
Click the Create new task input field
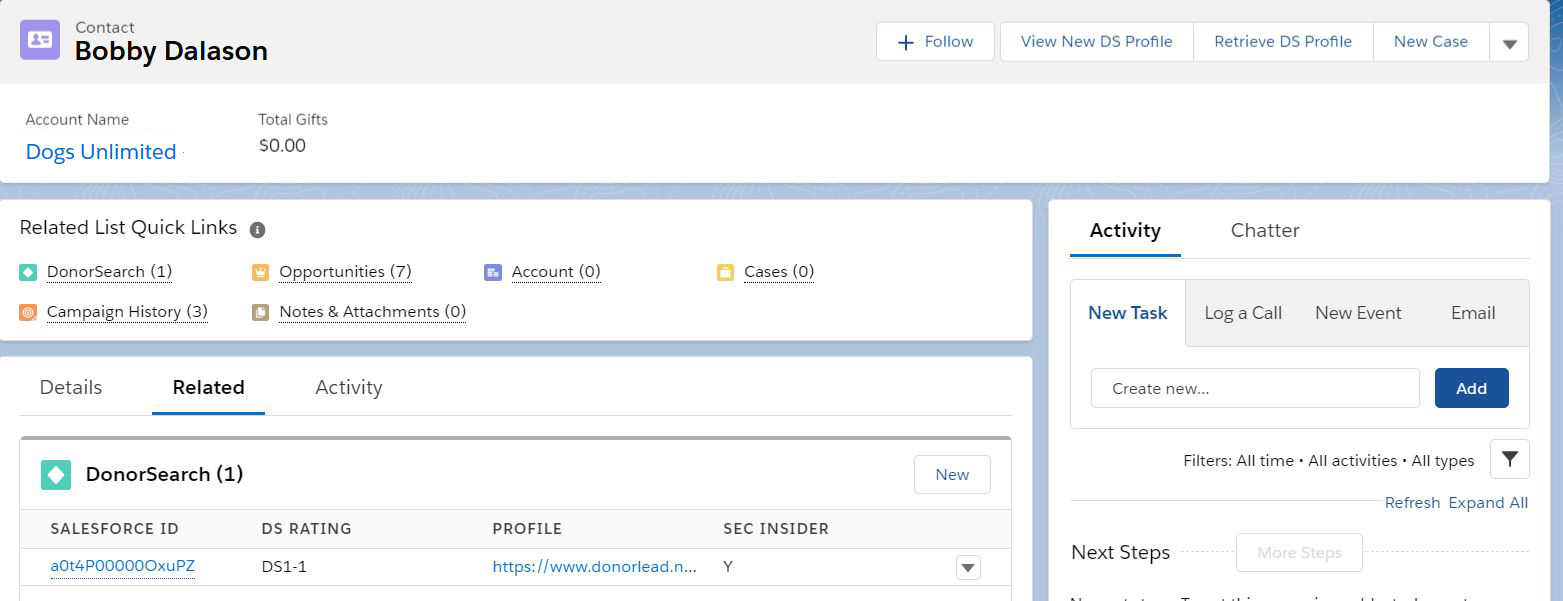pos(1254,388)
